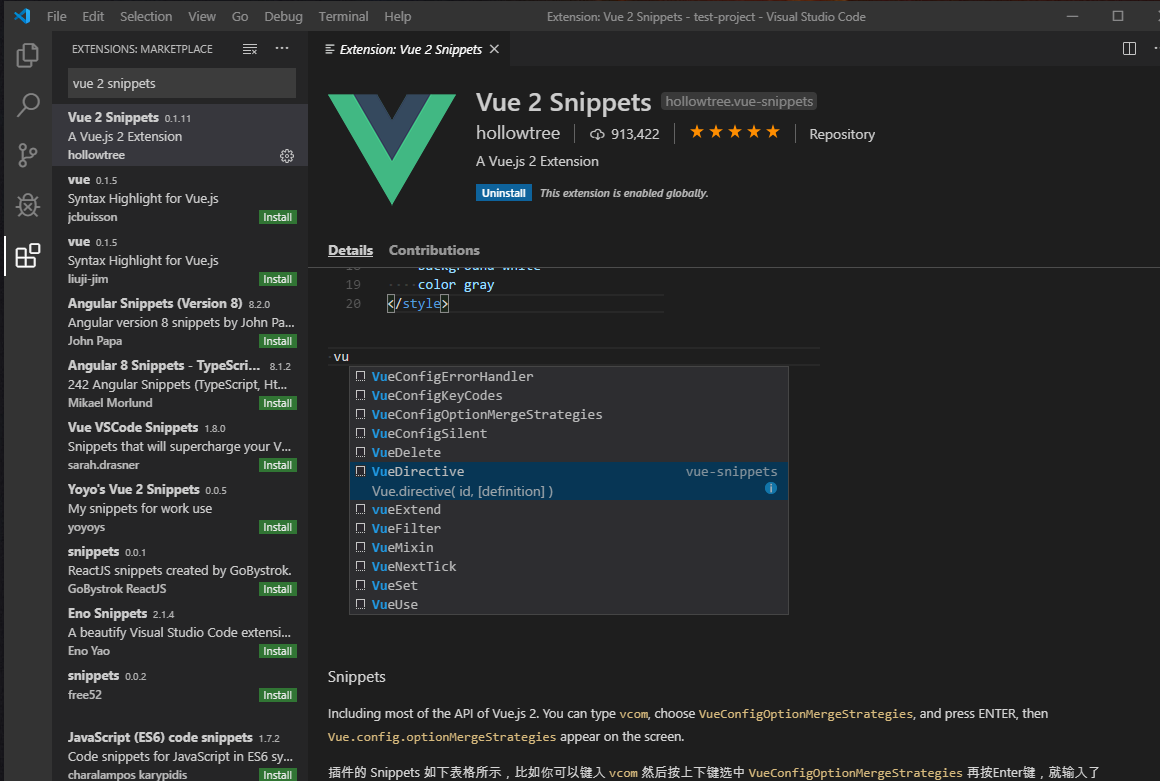The height and width of the screenshot is (781, 1160).
Task: Select JavaScript (ES6) code snippets entry
Action: (x=180, y=755)
